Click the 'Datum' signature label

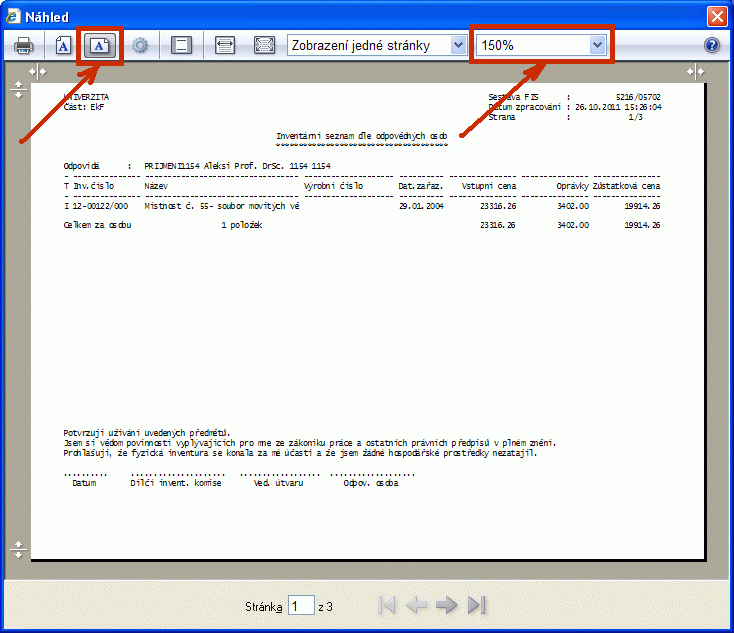tap(84, 483)
